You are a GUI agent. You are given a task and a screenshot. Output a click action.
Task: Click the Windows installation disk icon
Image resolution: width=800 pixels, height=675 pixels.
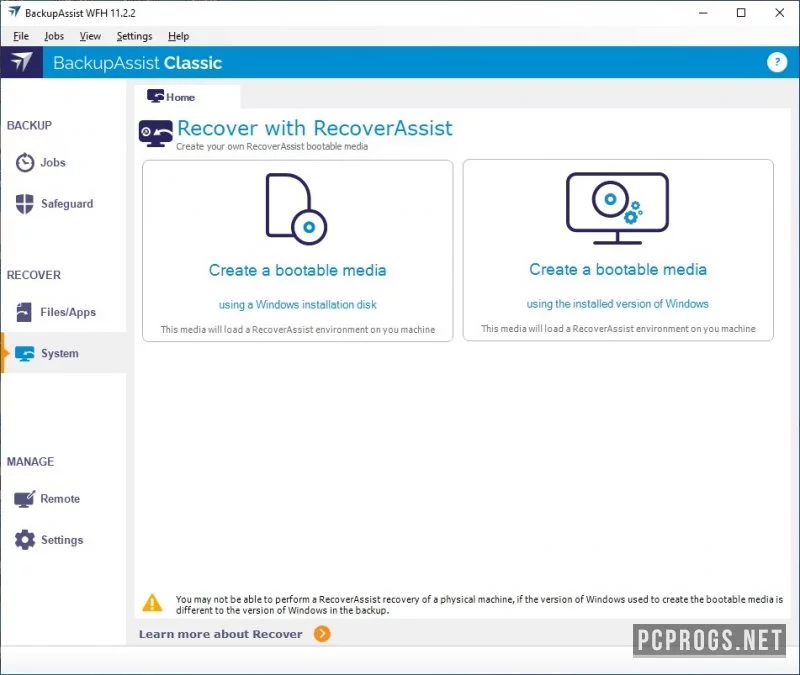coord(296,209)
